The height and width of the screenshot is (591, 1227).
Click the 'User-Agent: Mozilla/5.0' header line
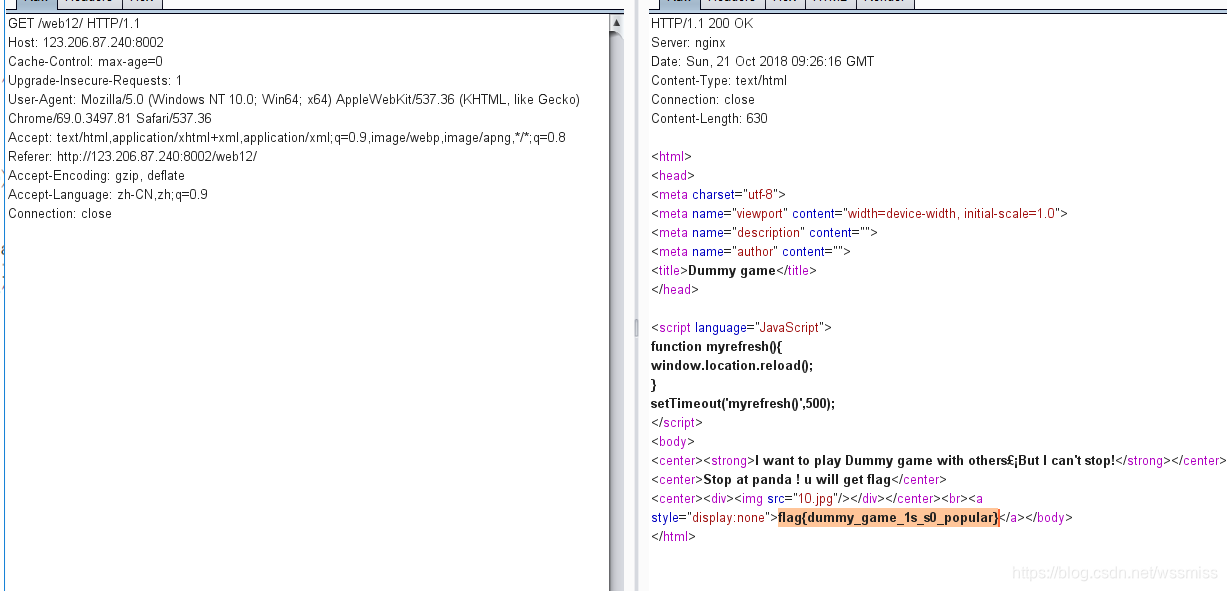tap(294, 99)
